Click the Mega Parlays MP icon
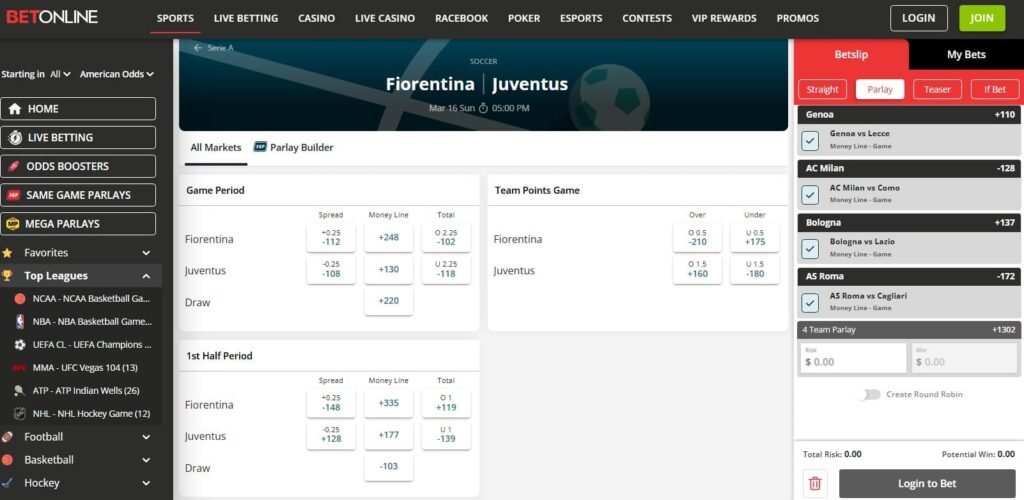The image size is (1024, 500). click(x=12, y=224)
